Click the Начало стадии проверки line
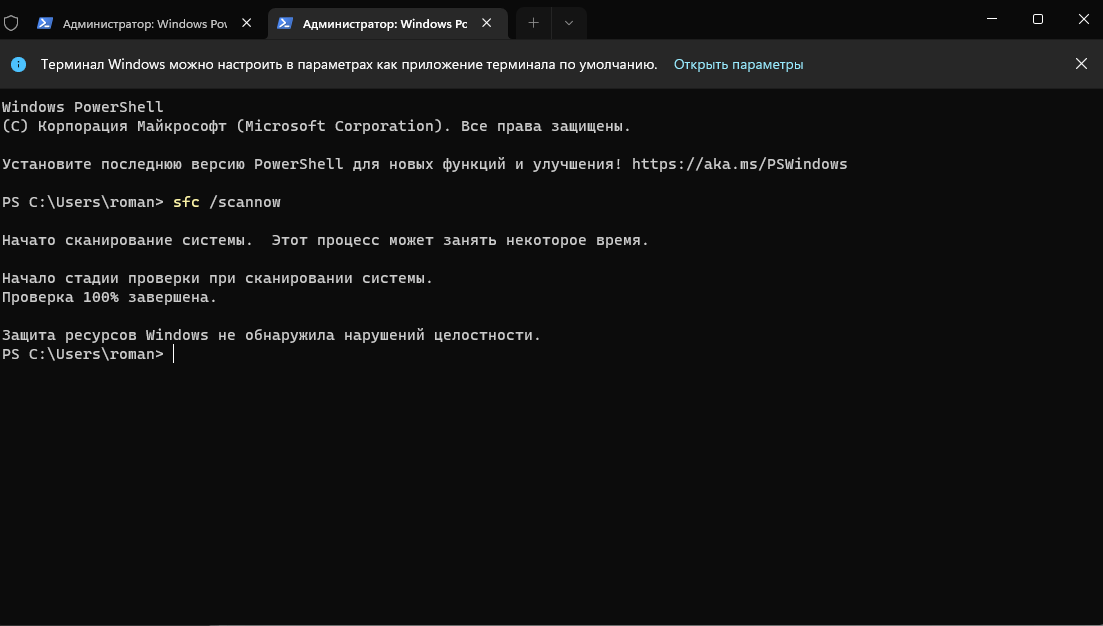This screenshot has width=1103, height=626. pos(217,278)
